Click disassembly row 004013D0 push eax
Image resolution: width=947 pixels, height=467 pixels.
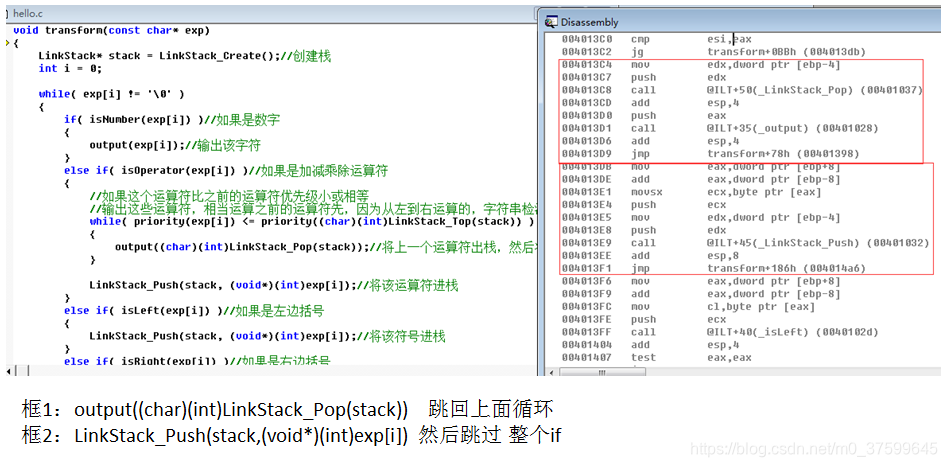tap(643, 115)
